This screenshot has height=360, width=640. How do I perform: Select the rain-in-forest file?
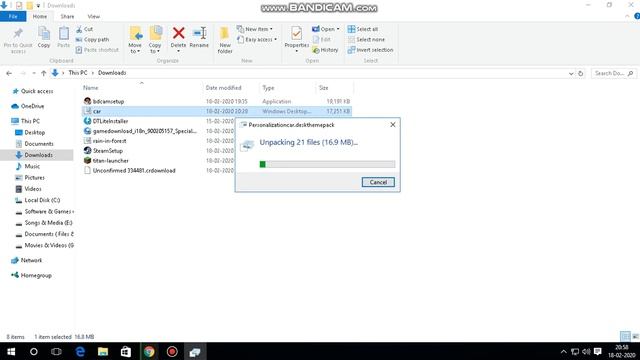coord(109,141)
